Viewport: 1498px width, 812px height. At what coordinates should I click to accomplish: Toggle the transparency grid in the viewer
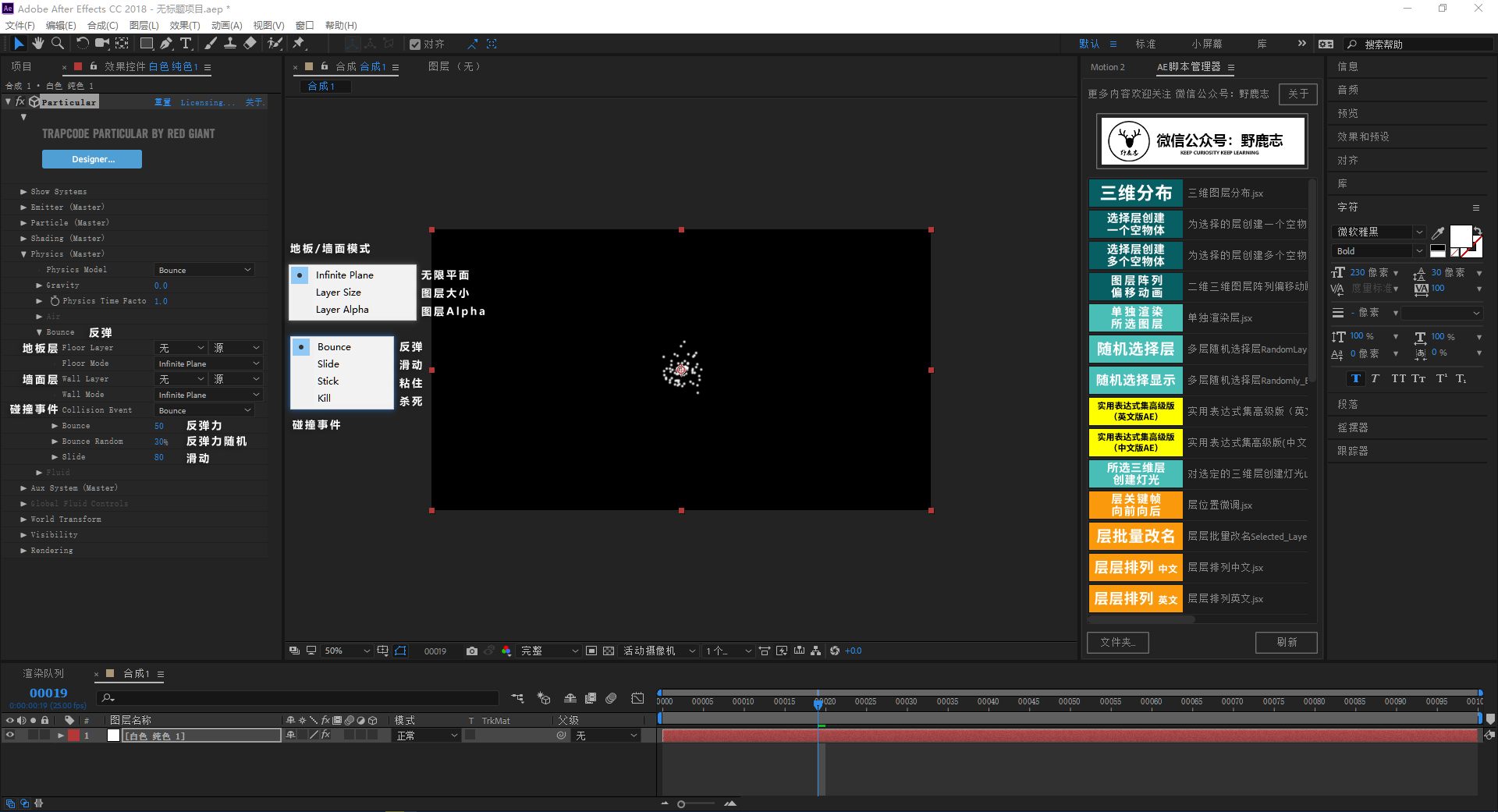tap(609, 651)
